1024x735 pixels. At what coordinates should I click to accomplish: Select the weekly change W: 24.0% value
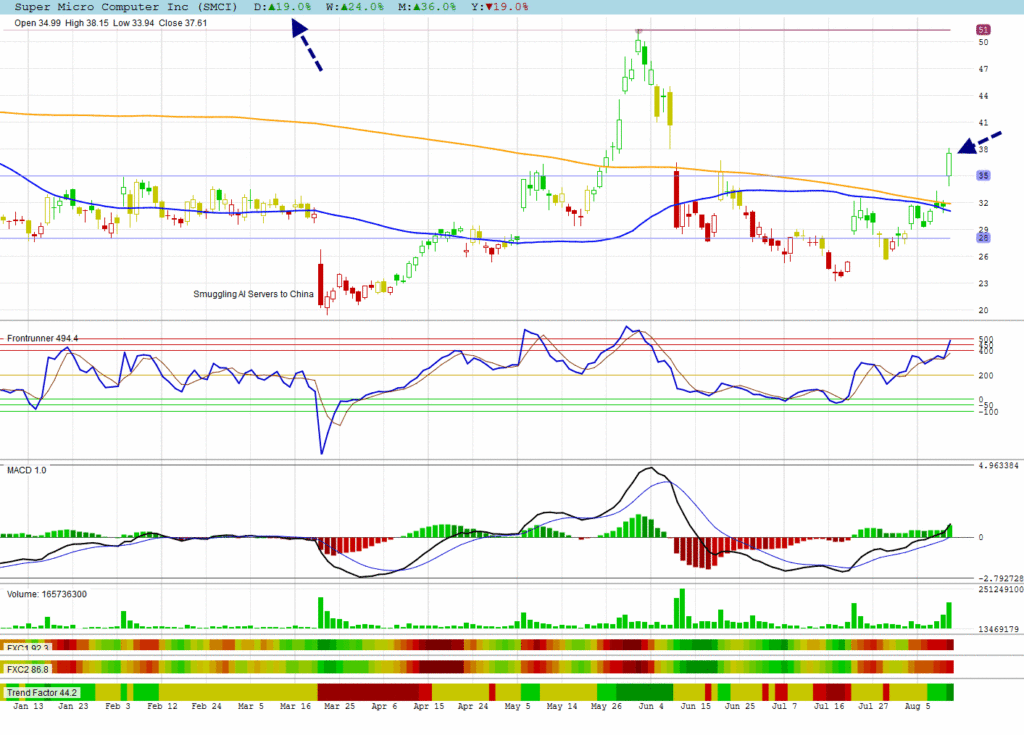click(355, 7)
